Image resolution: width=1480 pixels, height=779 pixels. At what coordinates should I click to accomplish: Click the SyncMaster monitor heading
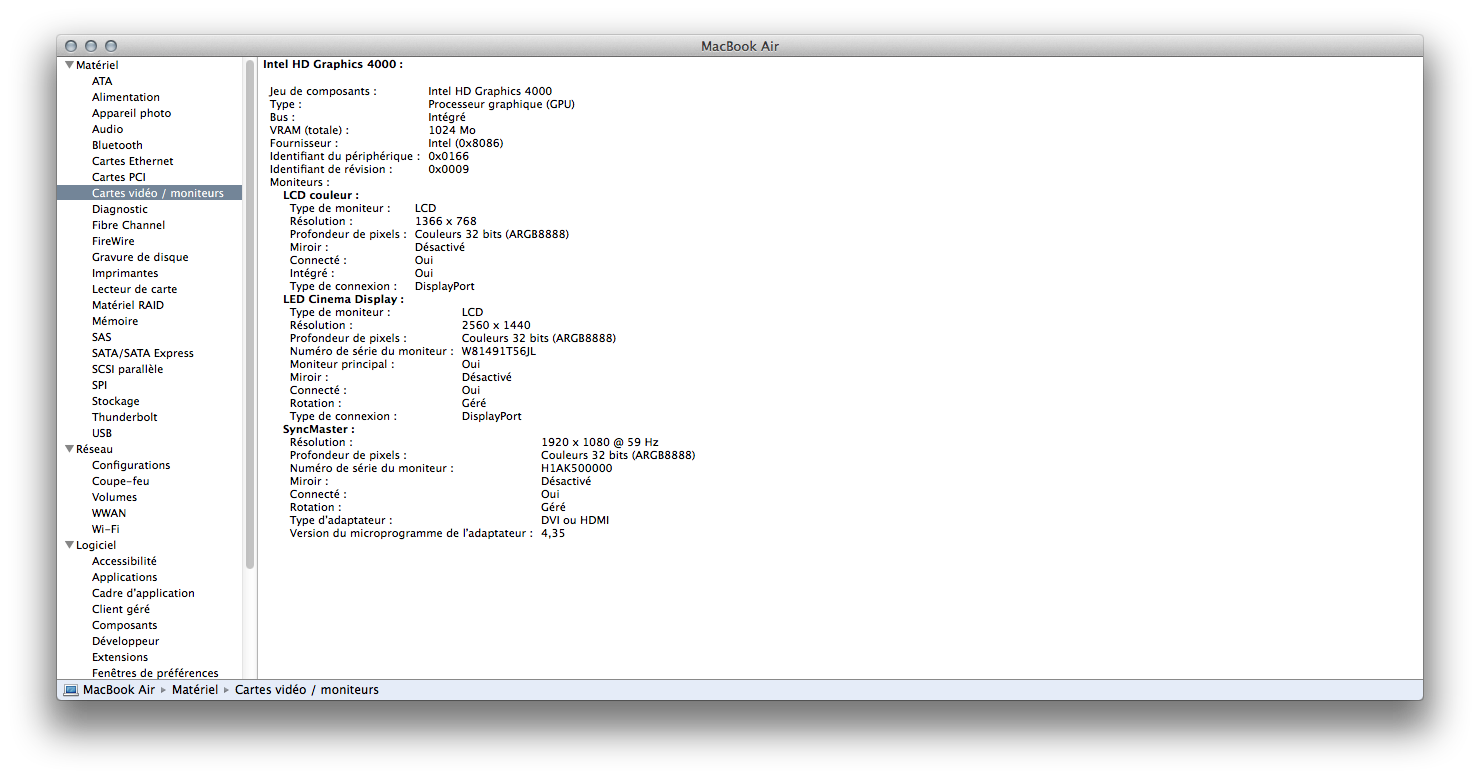pyautogui.click(x=319, y=429)
